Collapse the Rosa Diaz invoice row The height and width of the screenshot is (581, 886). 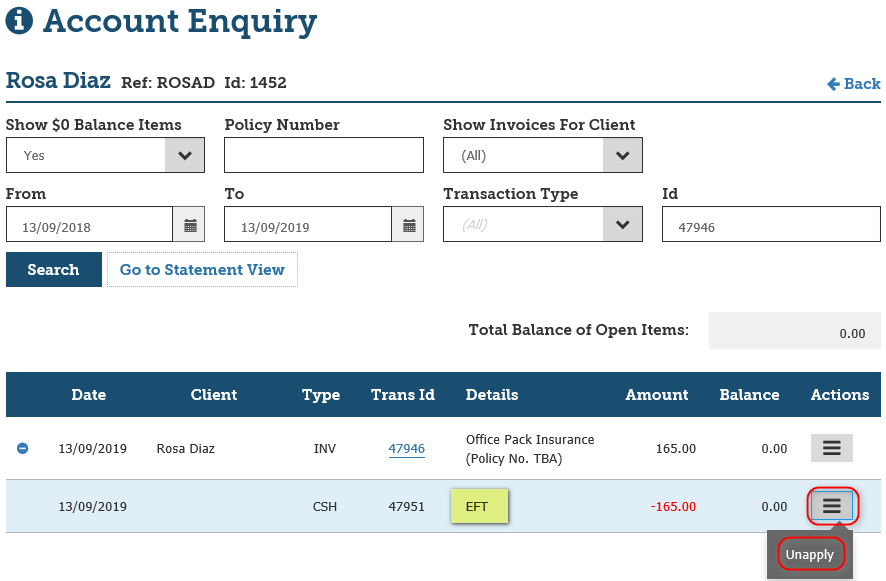[22, 448]
